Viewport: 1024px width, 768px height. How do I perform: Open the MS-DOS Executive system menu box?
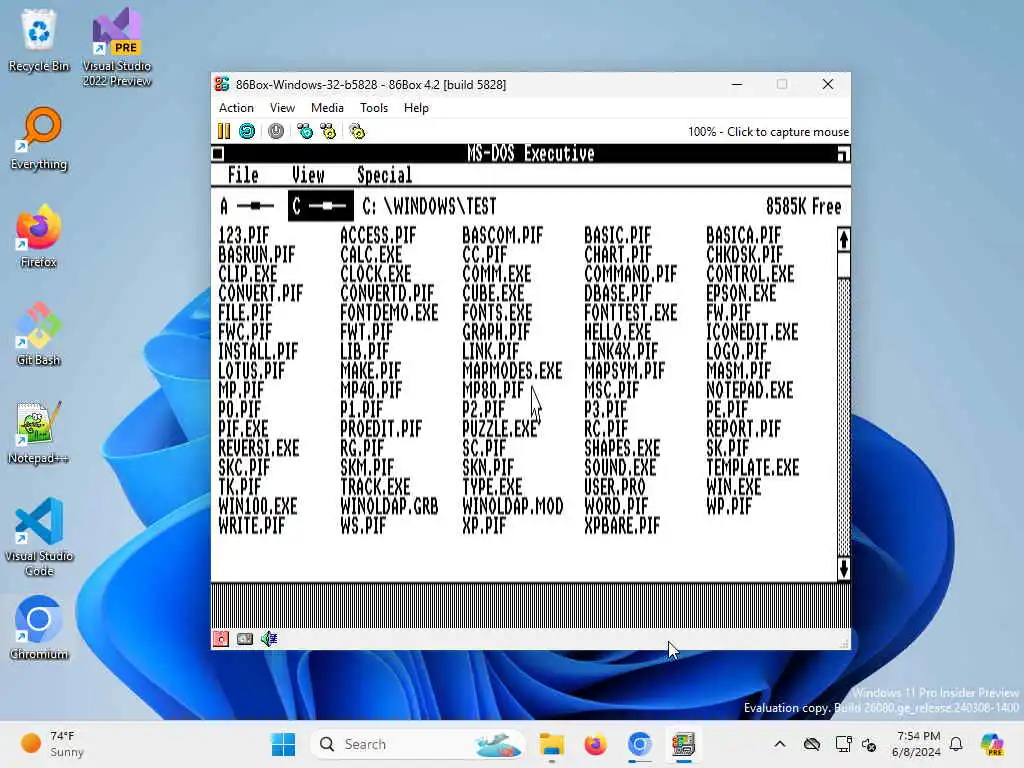218,153
